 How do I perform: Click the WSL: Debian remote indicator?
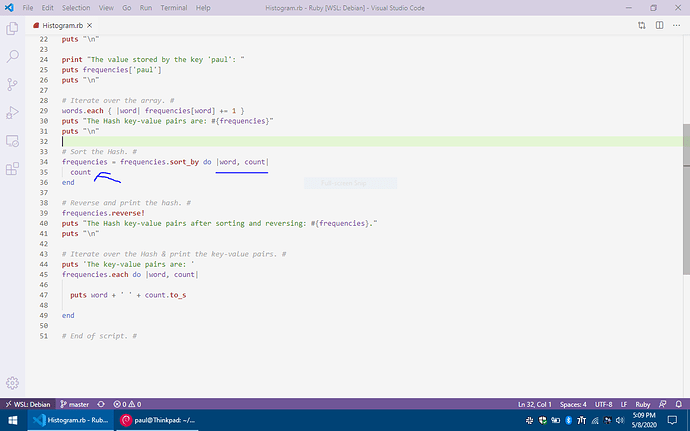click(27, 404)
